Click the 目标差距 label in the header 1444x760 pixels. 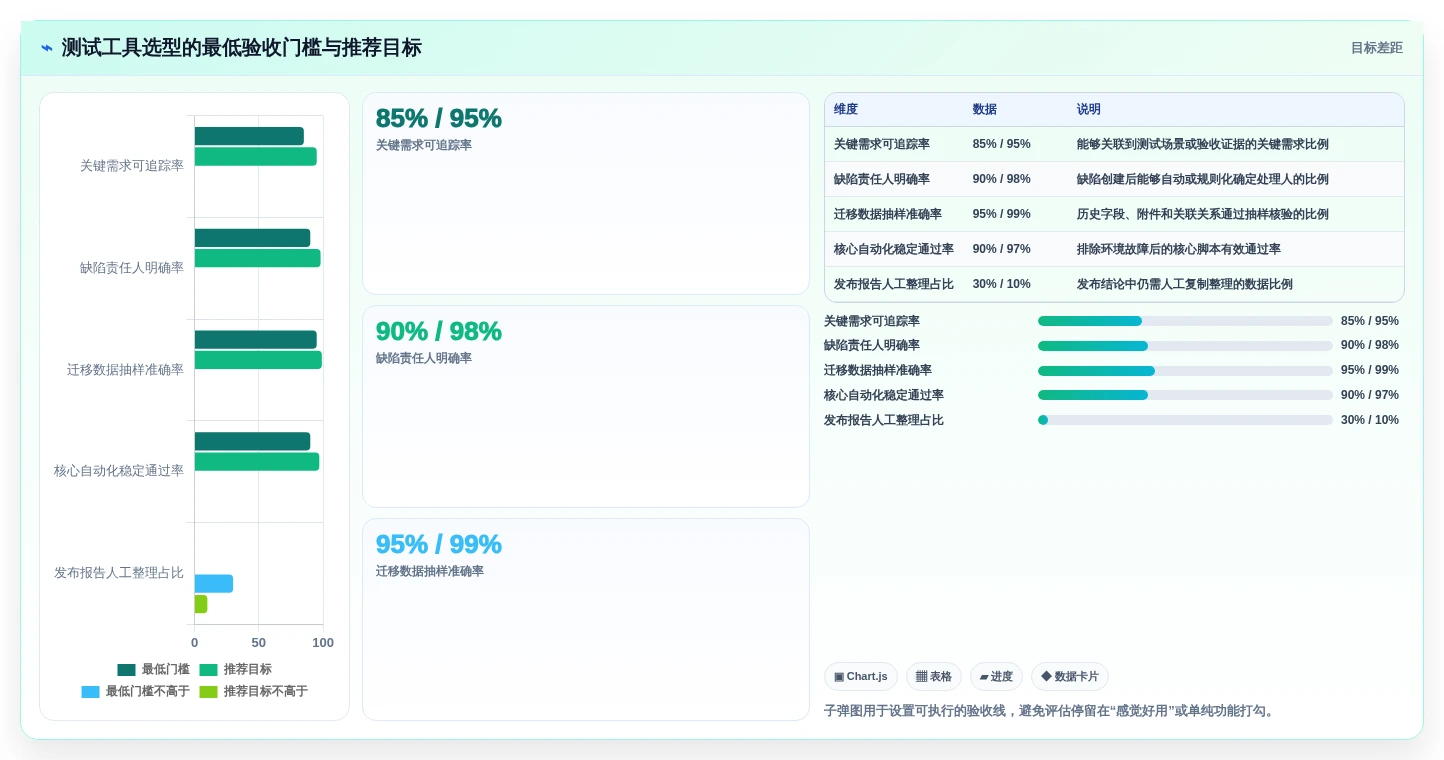[1377, 48]
